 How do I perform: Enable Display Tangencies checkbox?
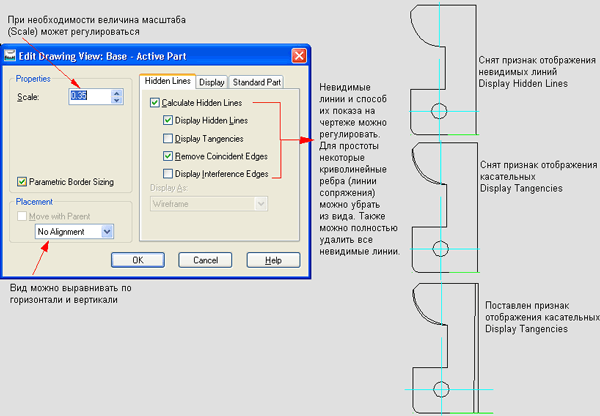click(168, 138)
